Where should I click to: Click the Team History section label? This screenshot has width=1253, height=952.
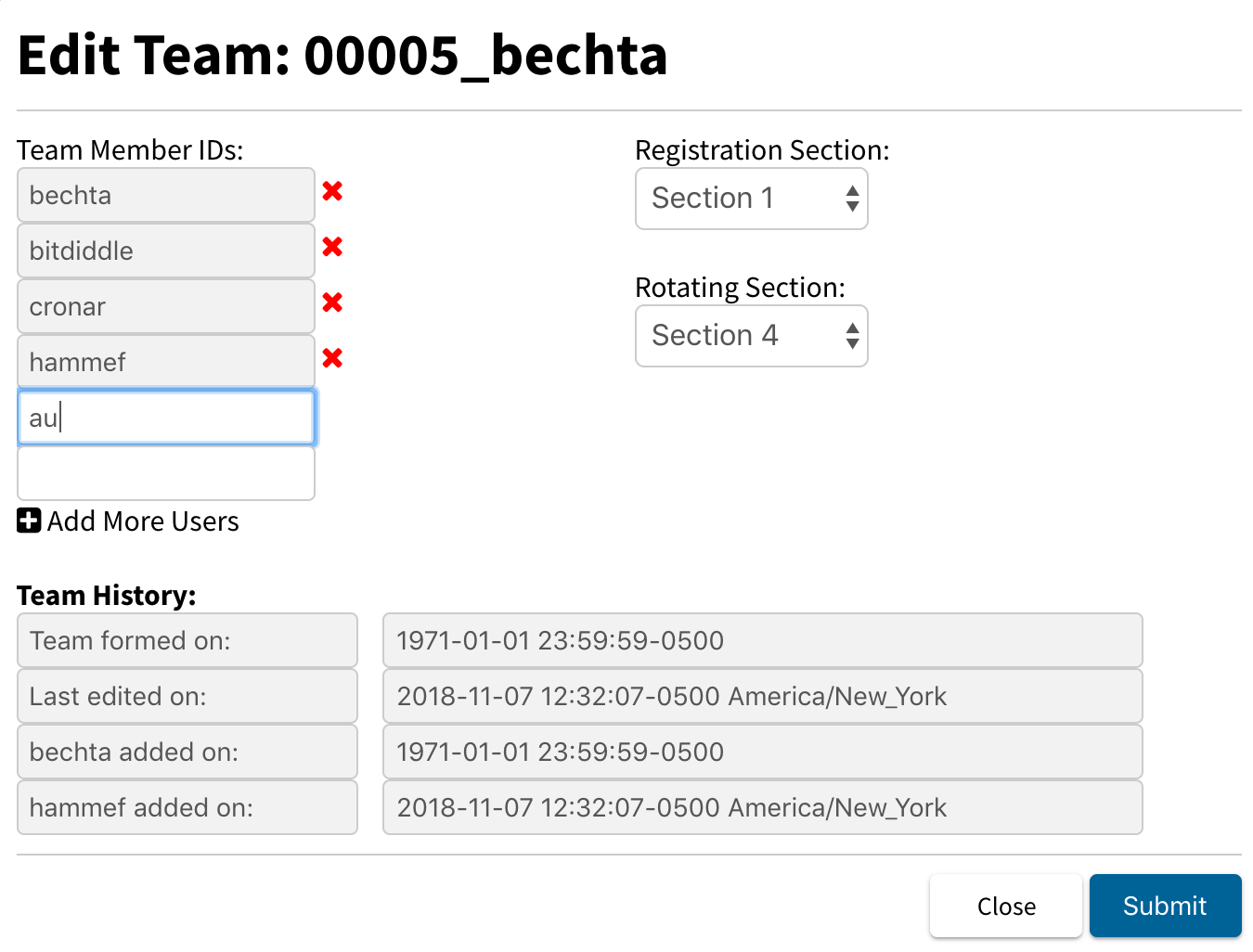coord(105,595)
